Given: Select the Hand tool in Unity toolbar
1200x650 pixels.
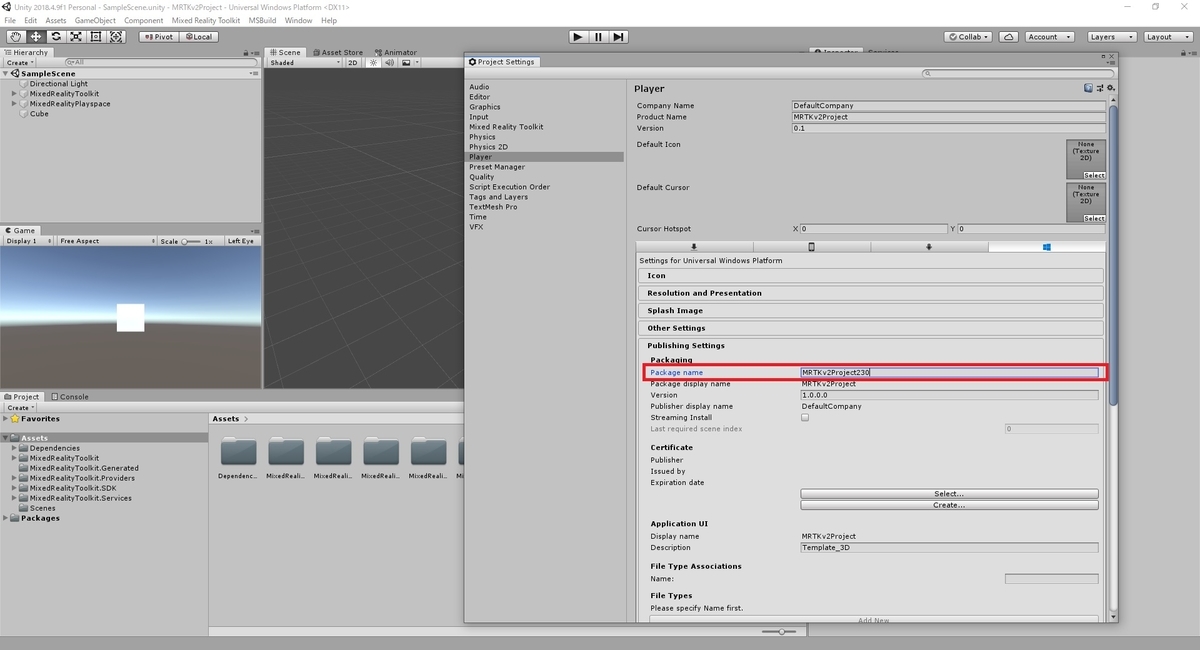Looking at the screenshot, I should pos(15,37).
